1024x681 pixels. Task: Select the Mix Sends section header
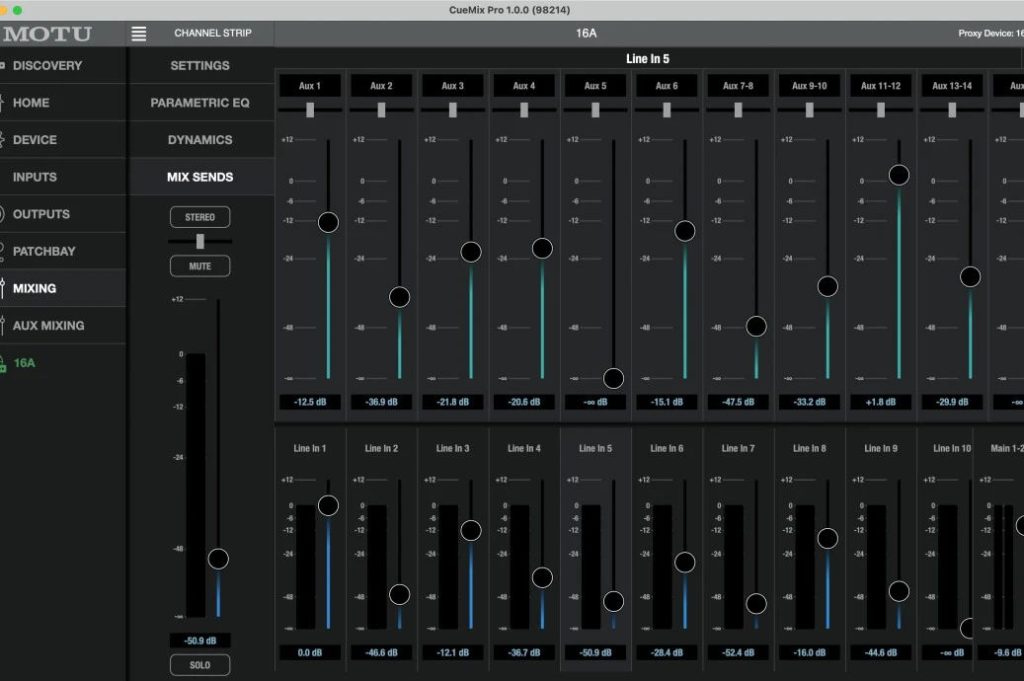200,177
